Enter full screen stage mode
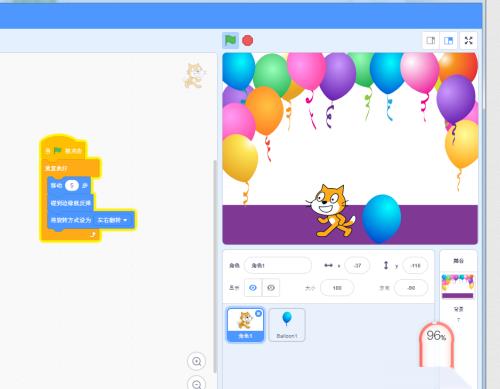The image size is (500, 389). 468,41
